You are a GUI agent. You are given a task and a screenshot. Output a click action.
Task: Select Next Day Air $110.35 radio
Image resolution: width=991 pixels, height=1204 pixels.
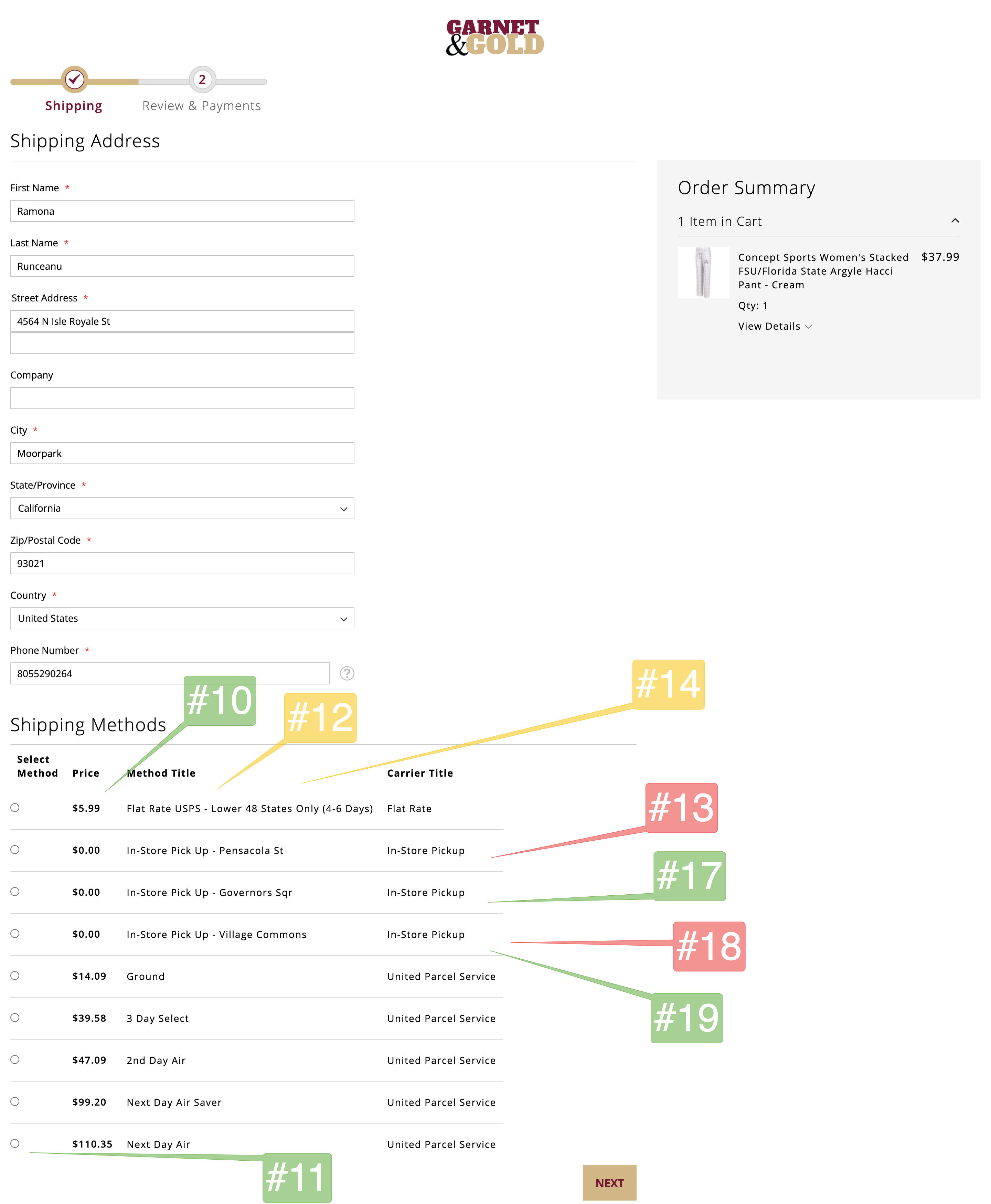[15, 1143]
